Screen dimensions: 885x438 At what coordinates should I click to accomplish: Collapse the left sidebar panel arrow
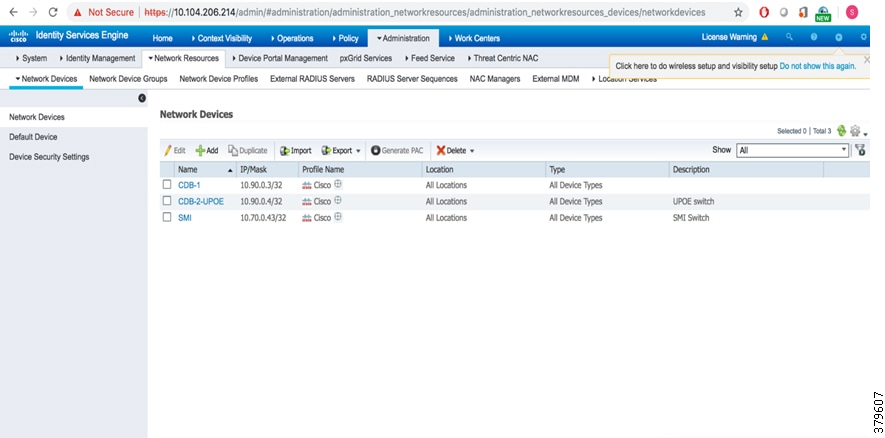pyautogui.click(x=142, y=98)
